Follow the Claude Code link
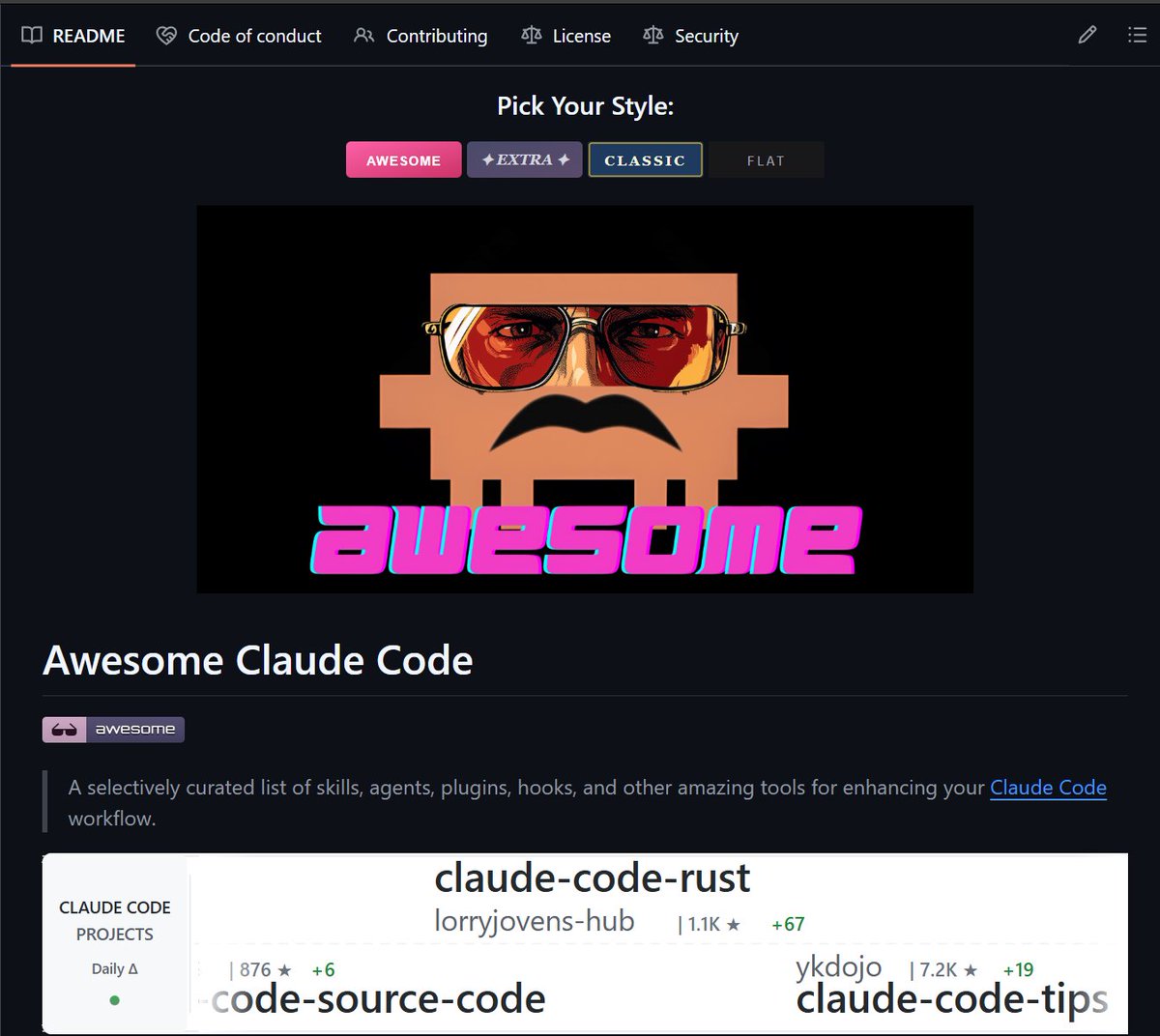Viewport: 1160px width, 1036px height. (x=1048, y=788)
